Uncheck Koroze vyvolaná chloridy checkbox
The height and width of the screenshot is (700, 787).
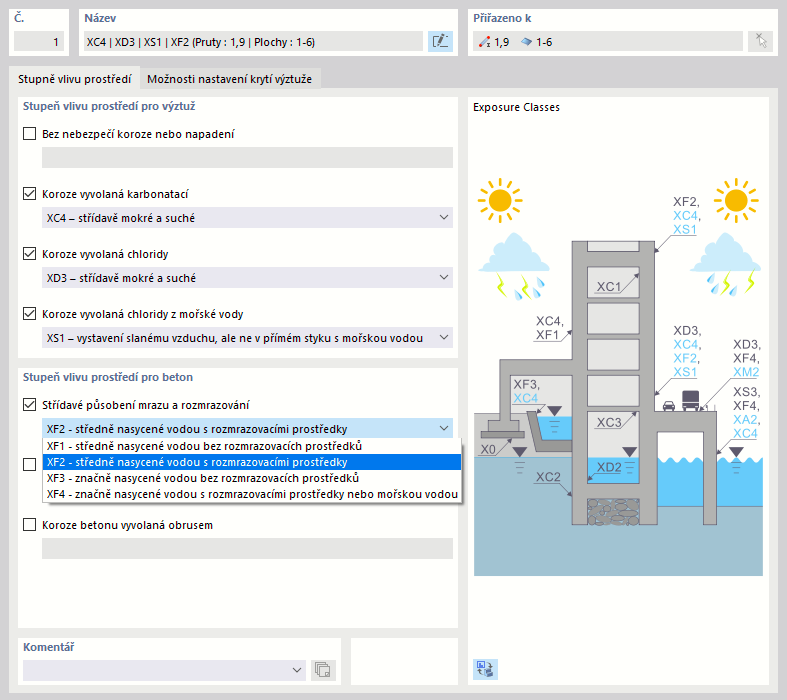click(x=30, y=254)
